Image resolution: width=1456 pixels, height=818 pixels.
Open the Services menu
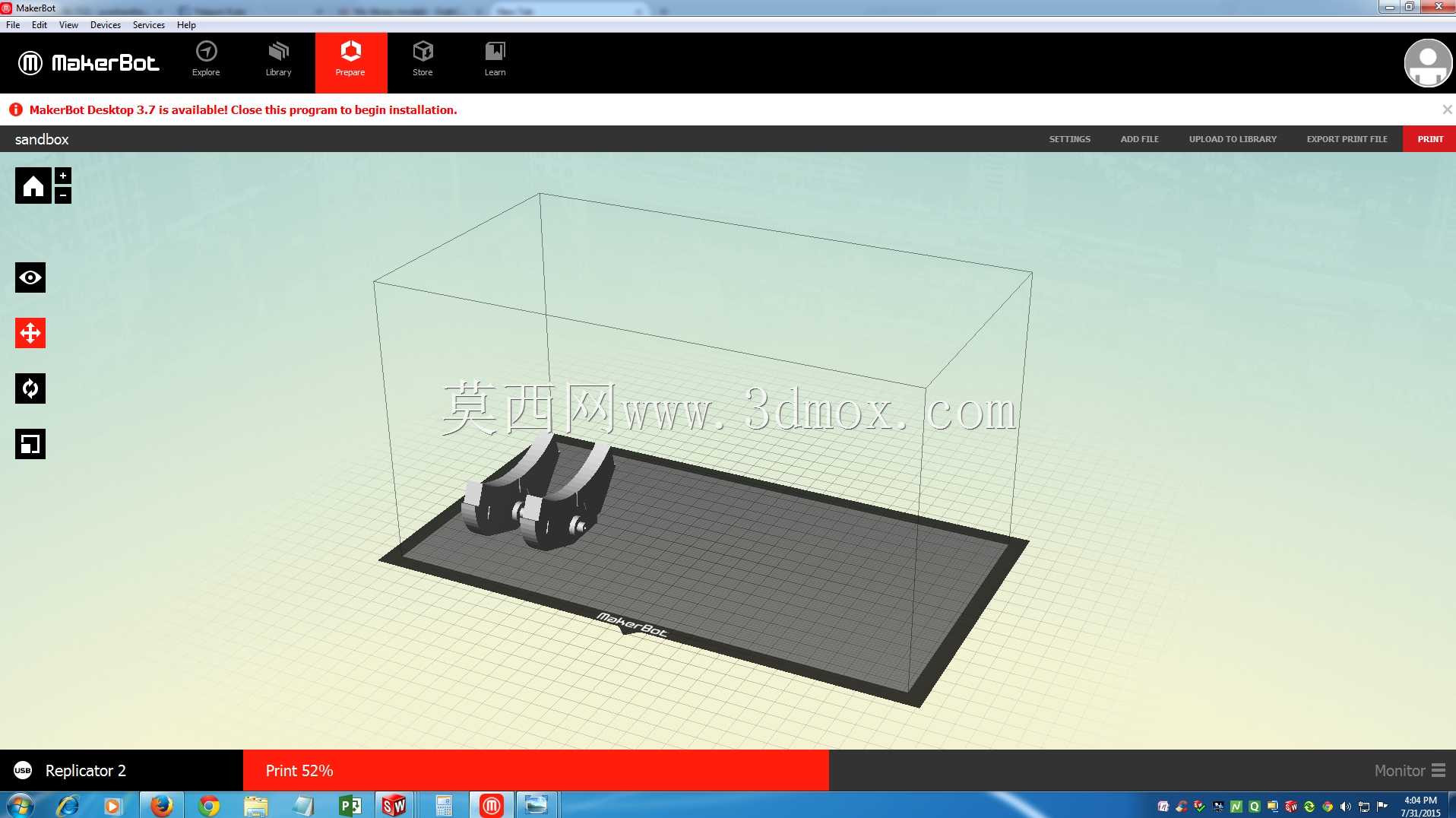149,25
